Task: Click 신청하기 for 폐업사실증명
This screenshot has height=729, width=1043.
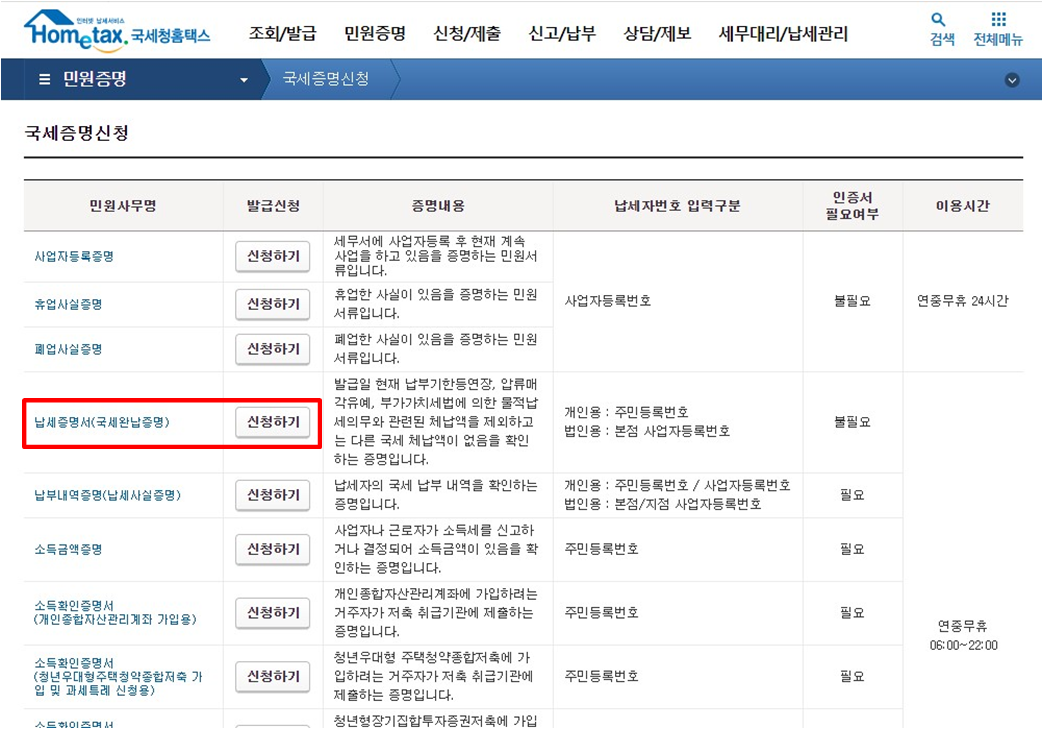Action: [275, 348]
